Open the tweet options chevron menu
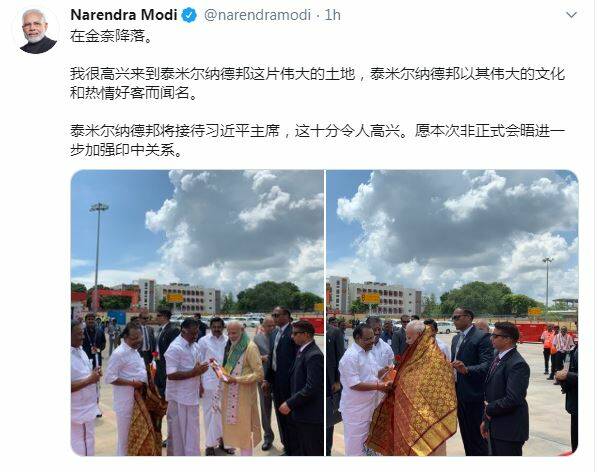The image size is (599, 472). (x=571, y=15)
